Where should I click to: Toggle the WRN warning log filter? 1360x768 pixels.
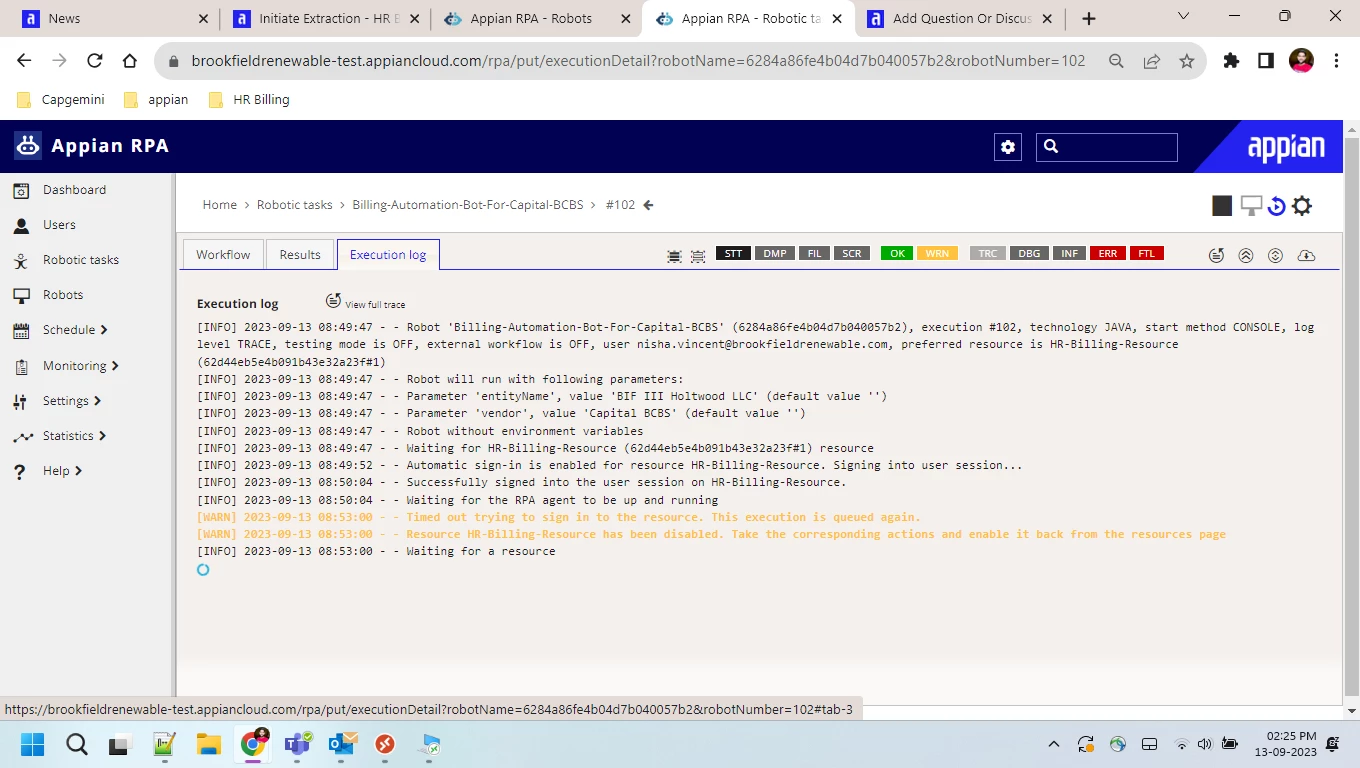pos(937,254)
